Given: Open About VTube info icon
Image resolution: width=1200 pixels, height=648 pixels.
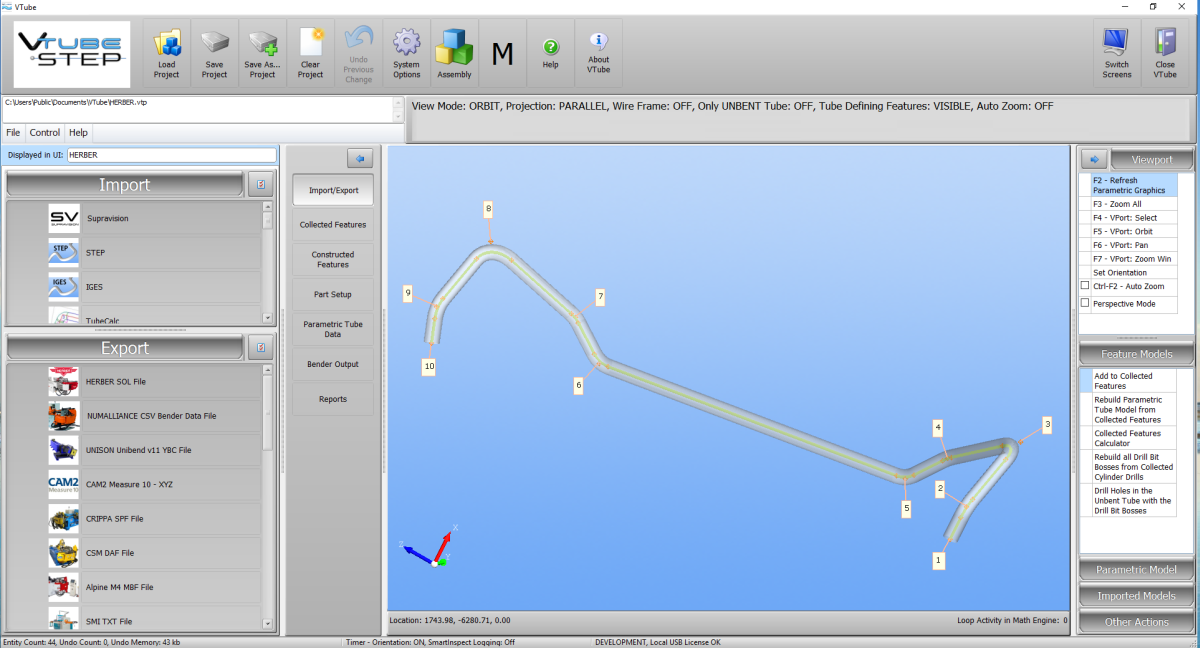Looking at the screenshot, I should [598, 42].
